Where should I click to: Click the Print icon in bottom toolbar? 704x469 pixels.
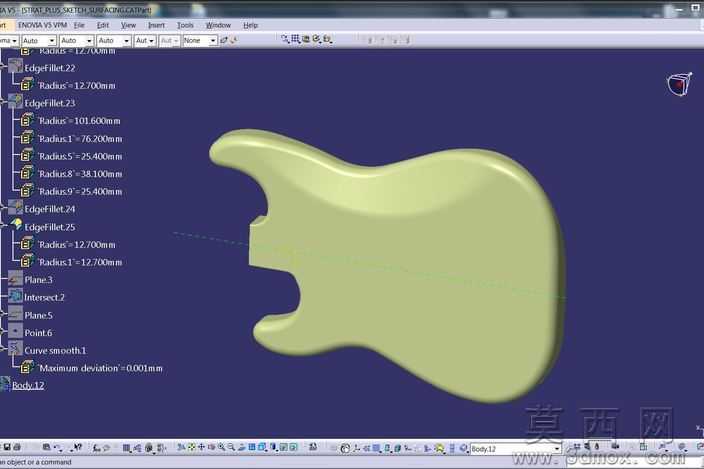17,447
